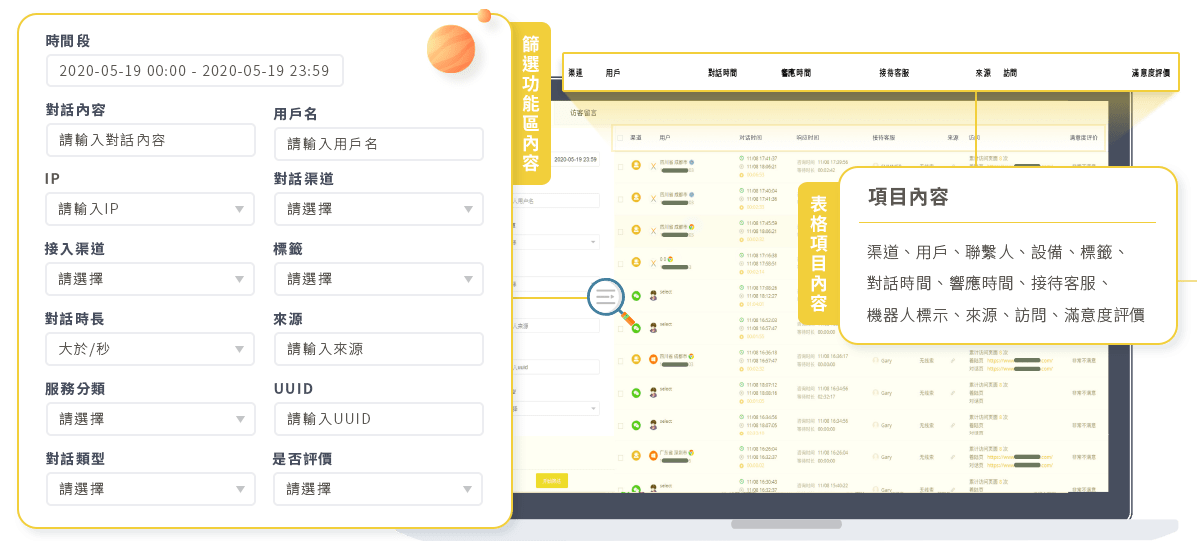
Task: Click the 時間段 date range field
Action: point(194,71)
